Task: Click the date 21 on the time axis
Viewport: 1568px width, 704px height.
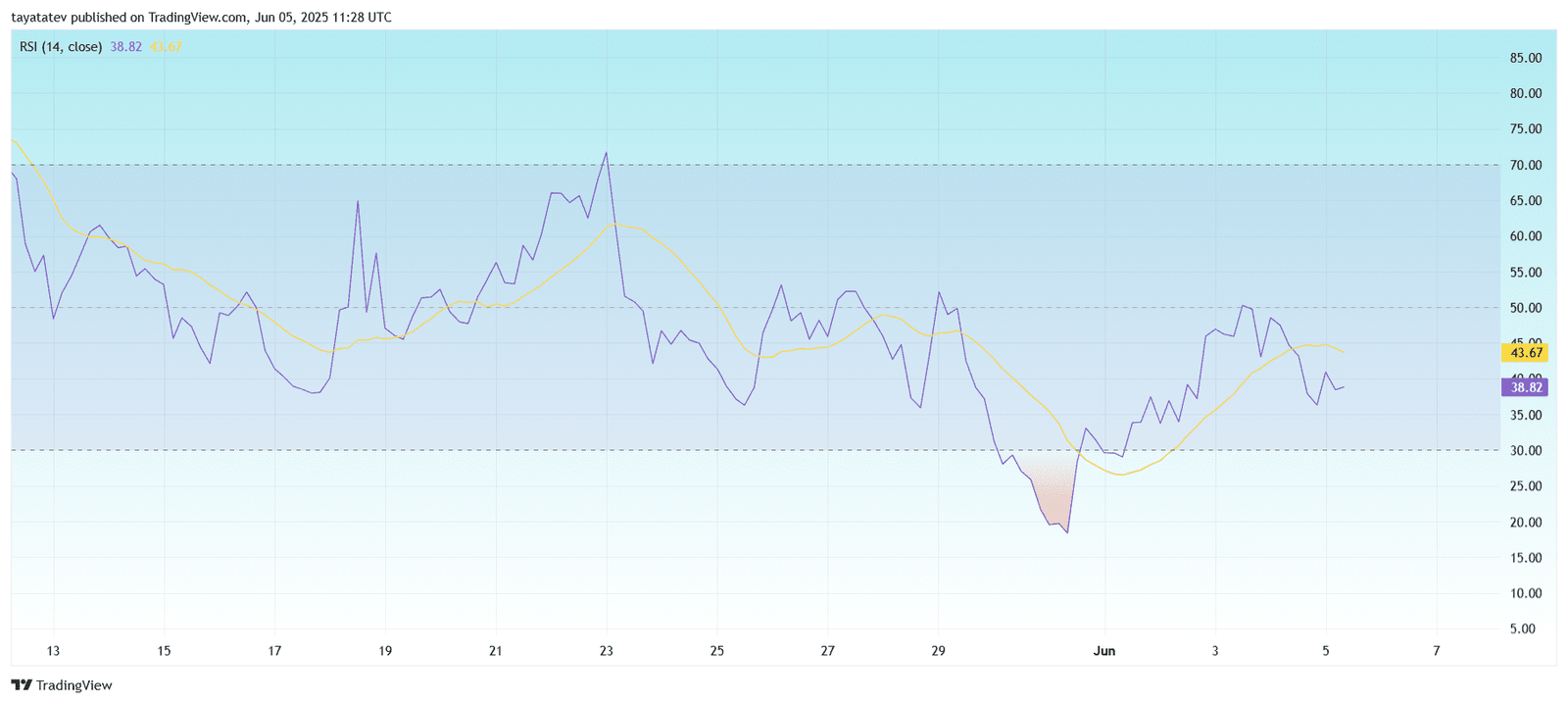Action: (x=496, y=651)
